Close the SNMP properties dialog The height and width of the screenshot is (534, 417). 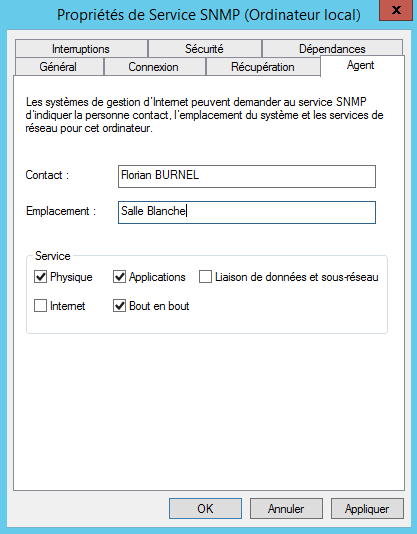coord(396,11)
